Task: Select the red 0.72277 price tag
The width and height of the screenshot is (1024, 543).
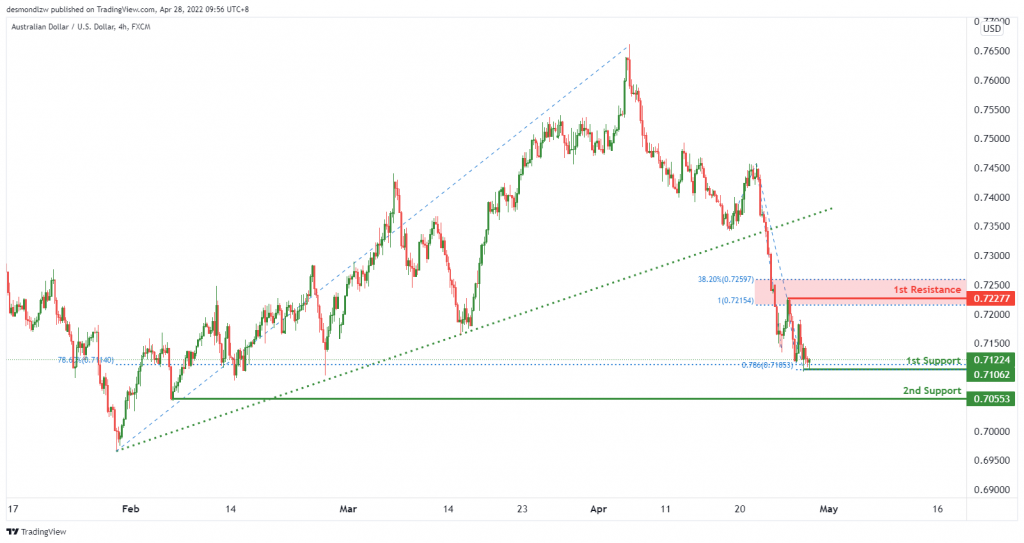Action: pos(992,298)
